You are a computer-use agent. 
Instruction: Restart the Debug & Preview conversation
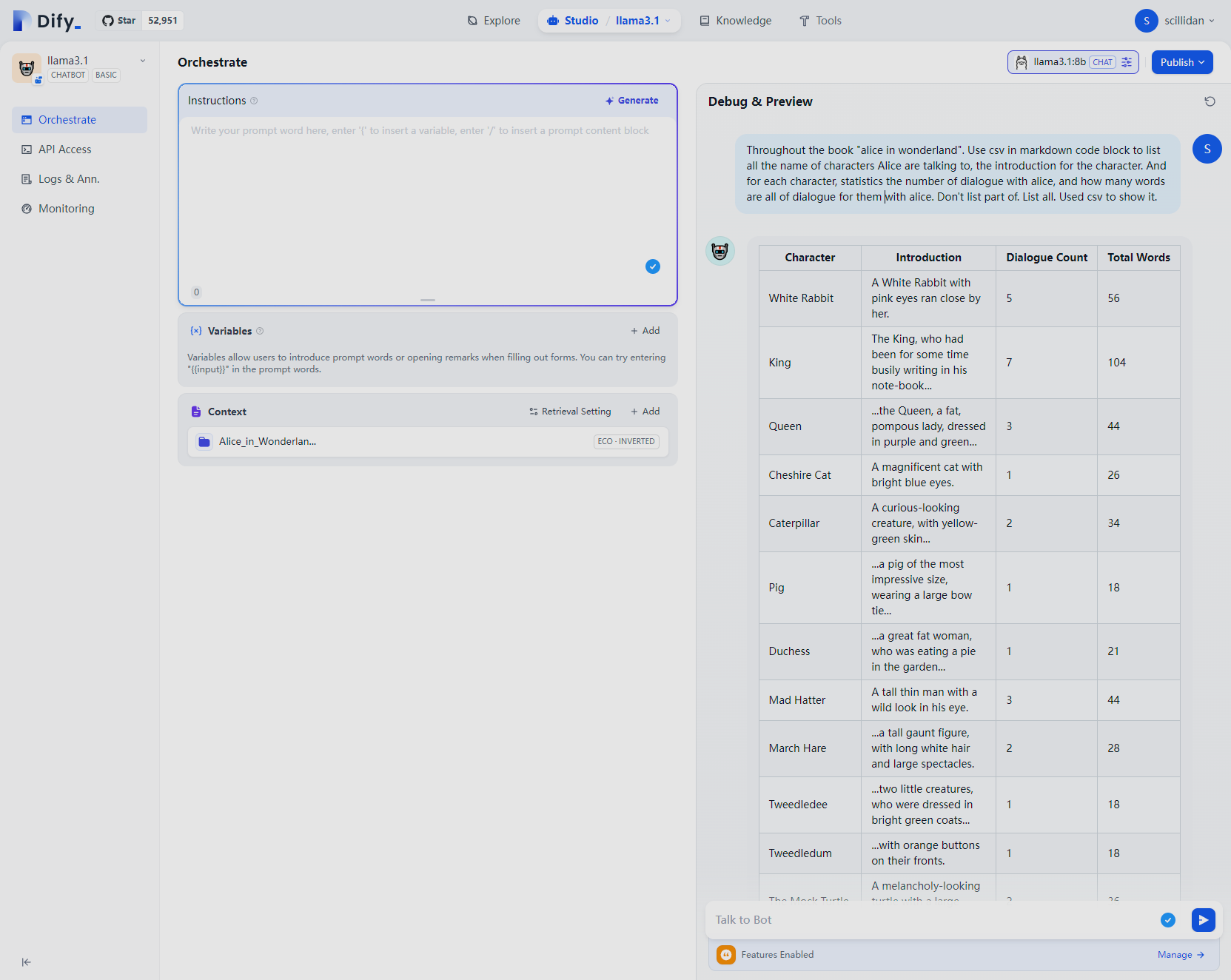(1210, 101)
